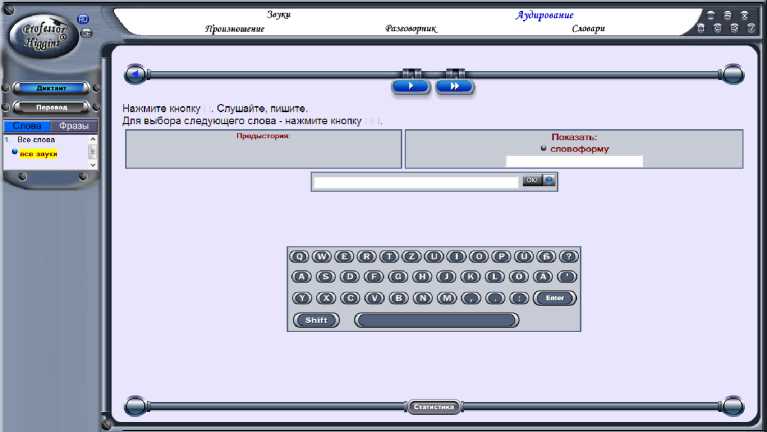
Task: Tap the Ü key right of P
Action: 524,256
